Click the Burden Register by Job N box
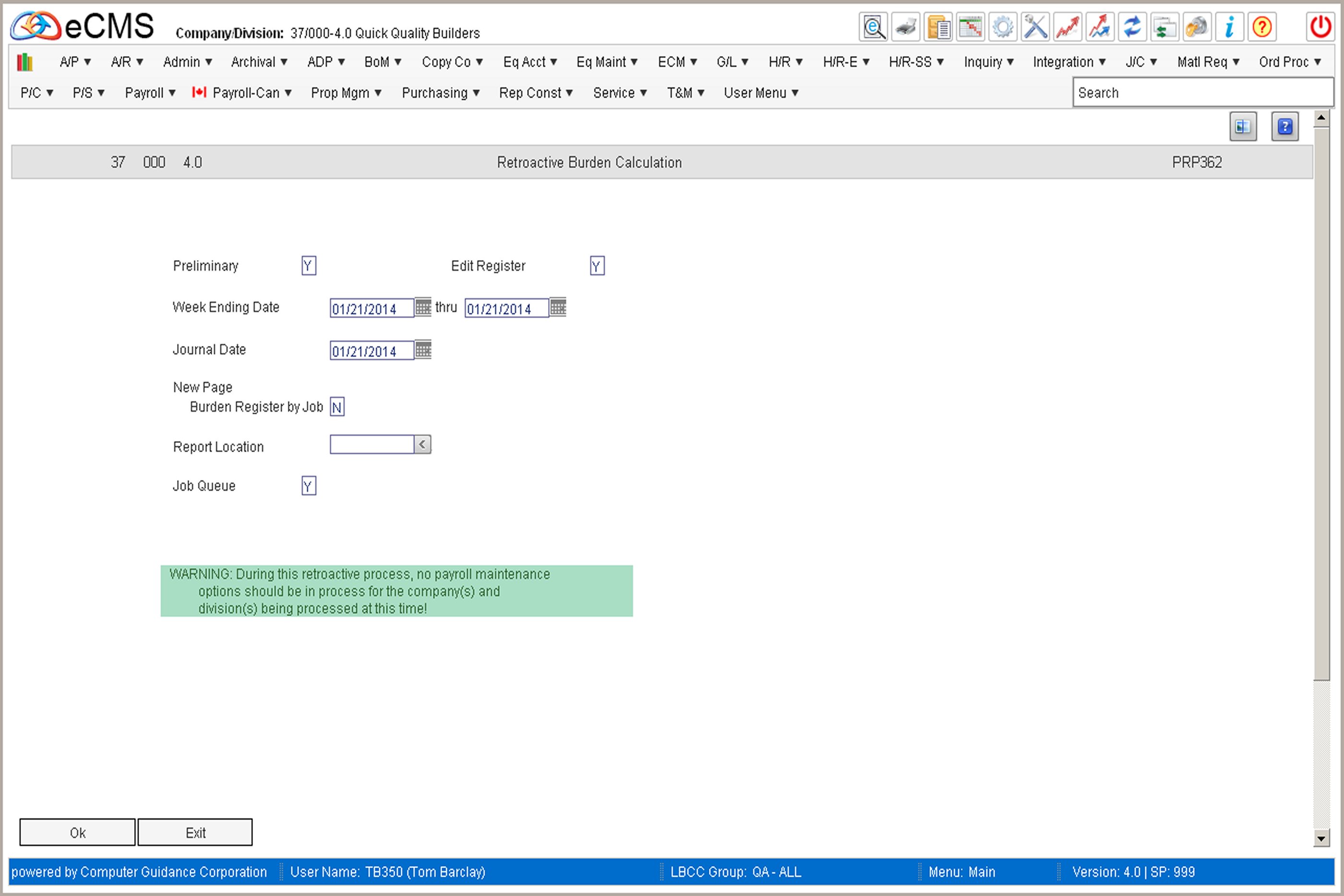 (337, 407)
